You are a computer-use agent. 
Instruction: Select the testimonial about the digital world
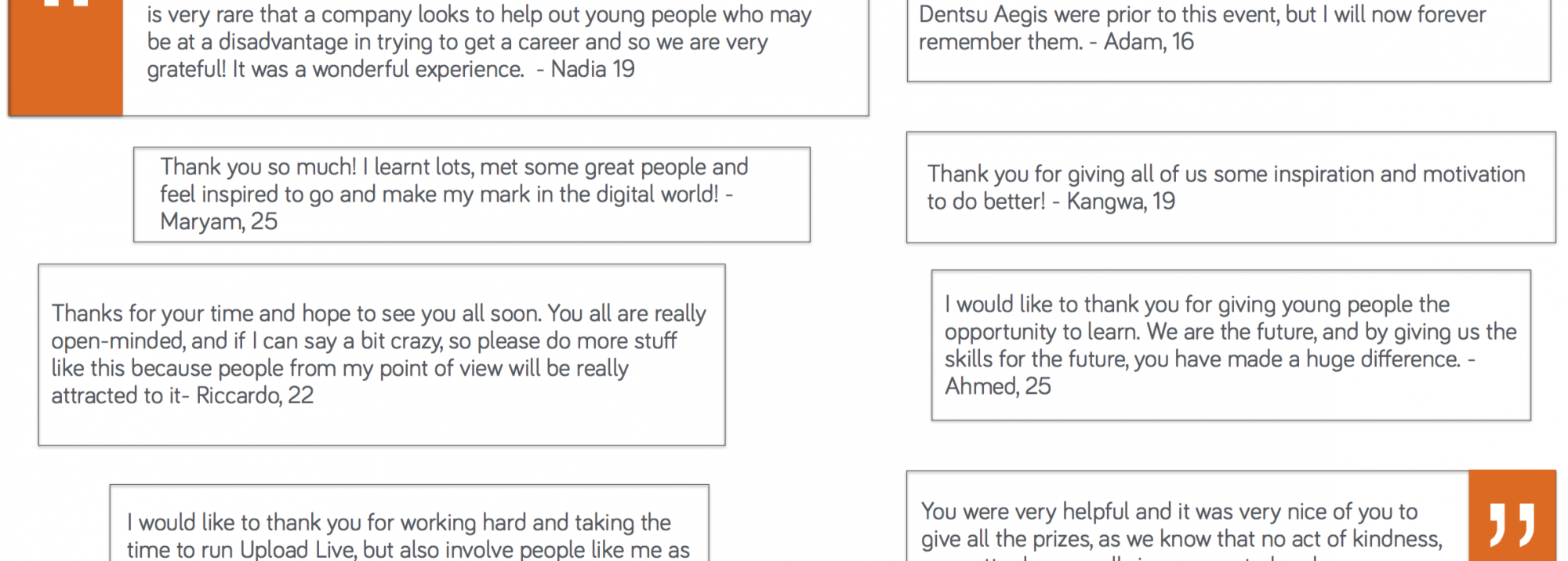471,194
